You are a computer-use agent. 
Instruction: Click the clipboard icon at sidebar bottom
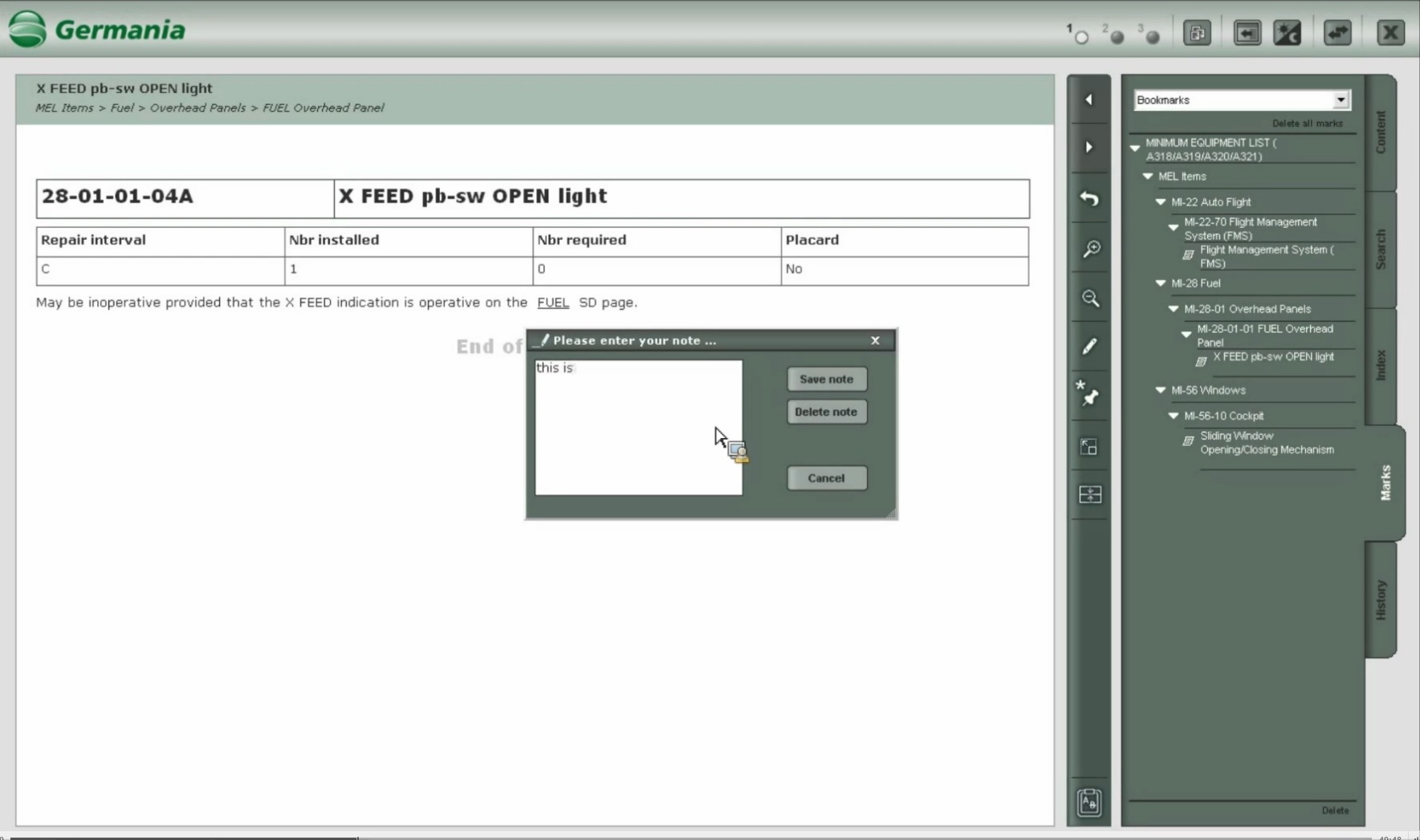pos(1089,802)
